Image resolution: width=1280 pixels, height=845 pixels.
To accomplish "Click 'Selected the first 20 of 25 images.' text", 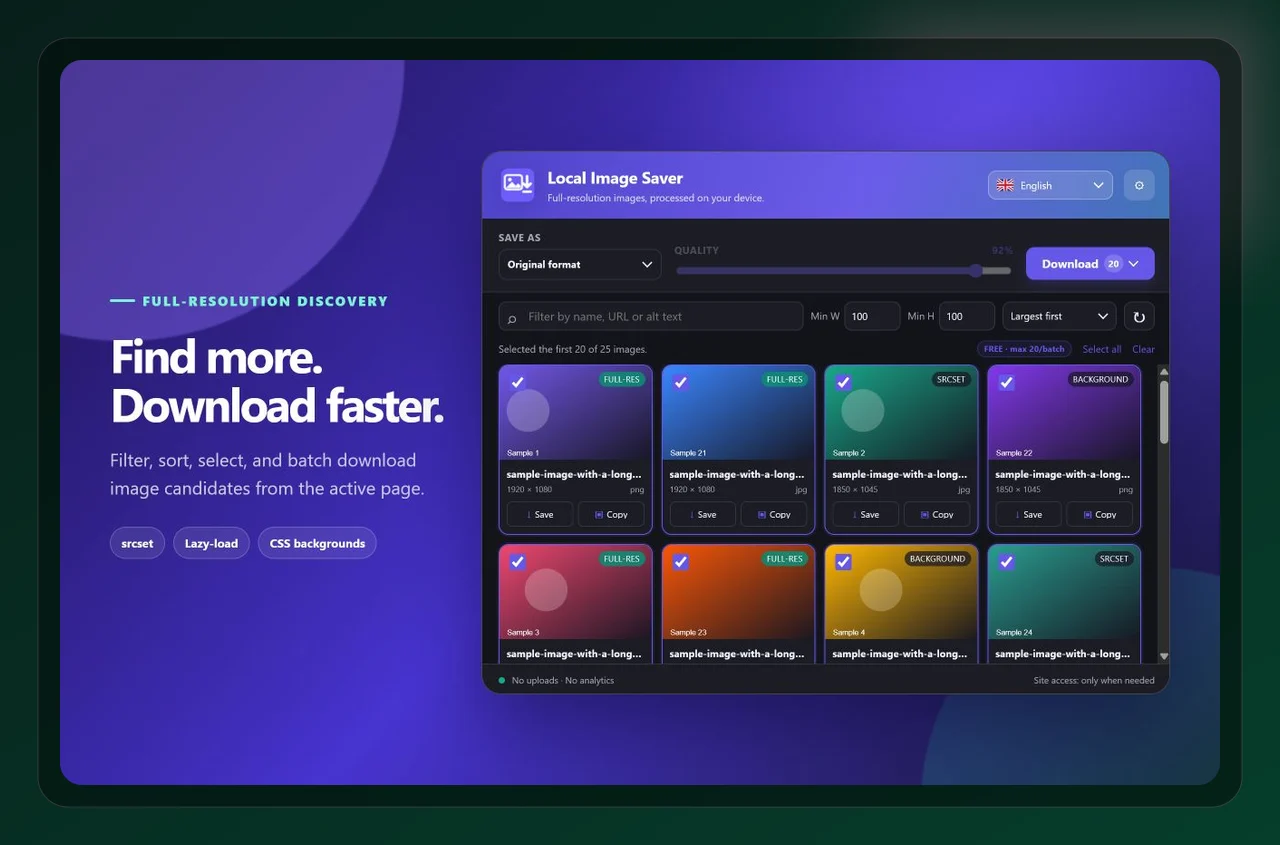I will click(x=572, y=349).
